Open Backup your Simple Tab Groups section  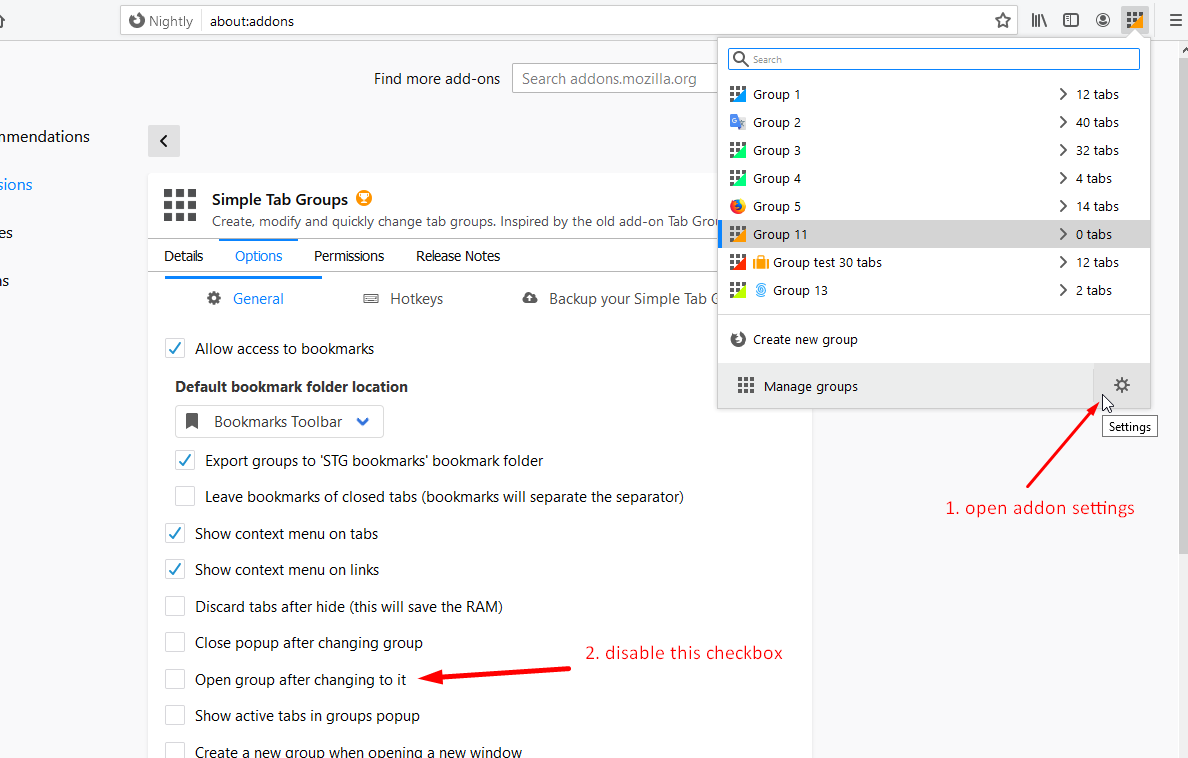(620, 299)
